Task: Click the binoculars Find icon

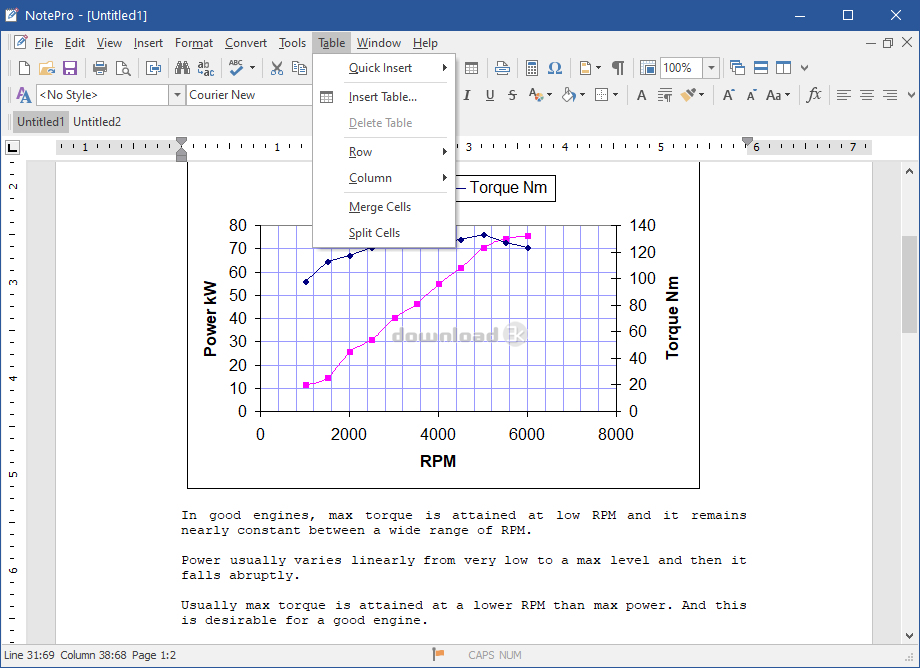Action: point(182,68)
